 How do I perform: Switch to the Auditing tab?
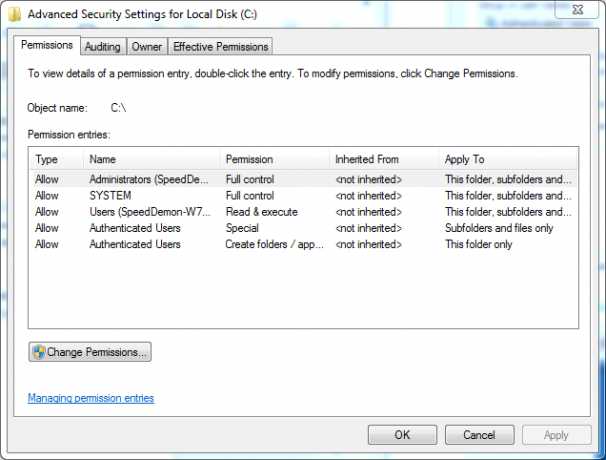103,47
